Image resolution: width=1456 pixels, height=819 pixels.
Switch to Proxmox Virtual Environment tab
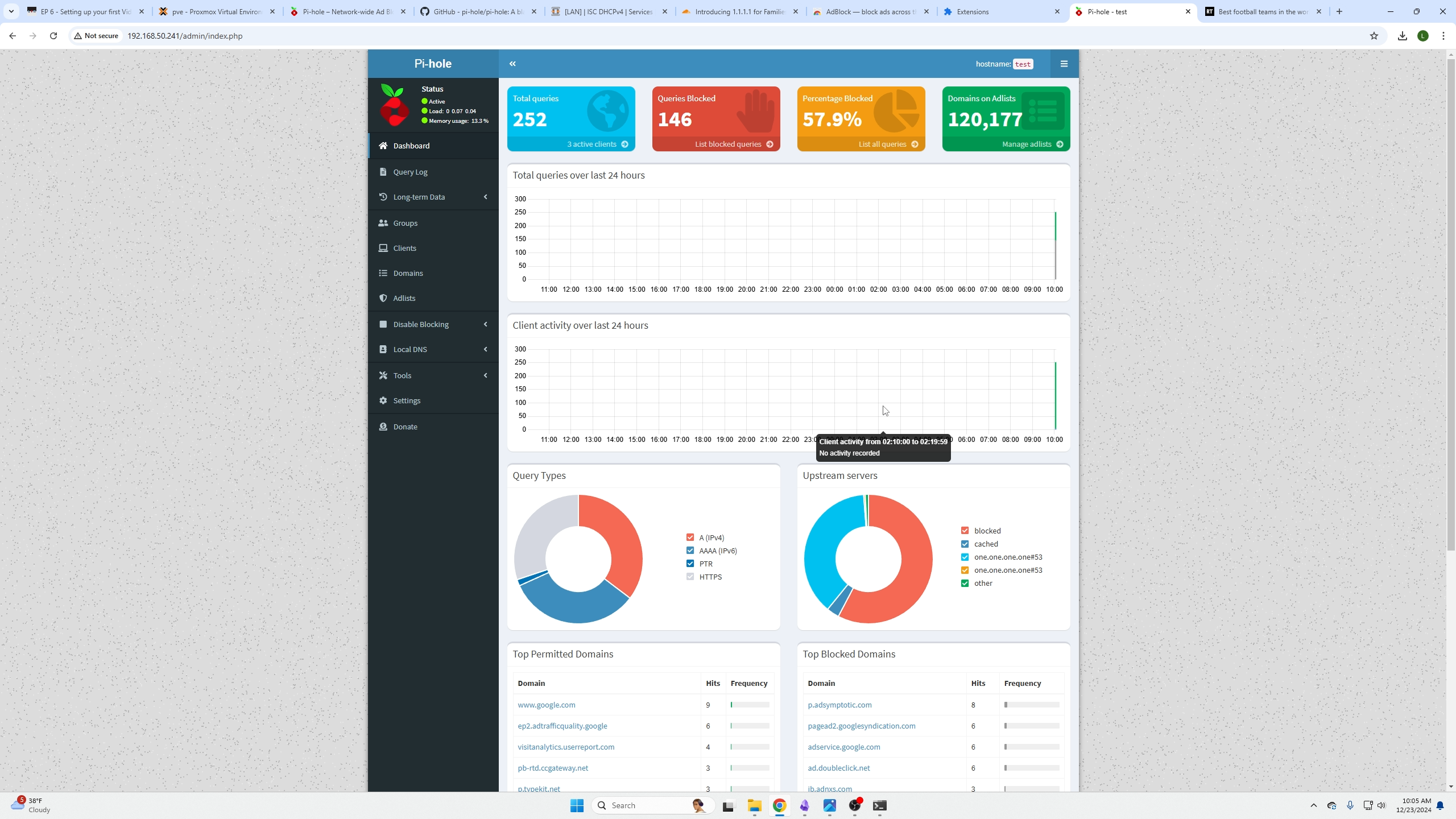pos(216,11)
